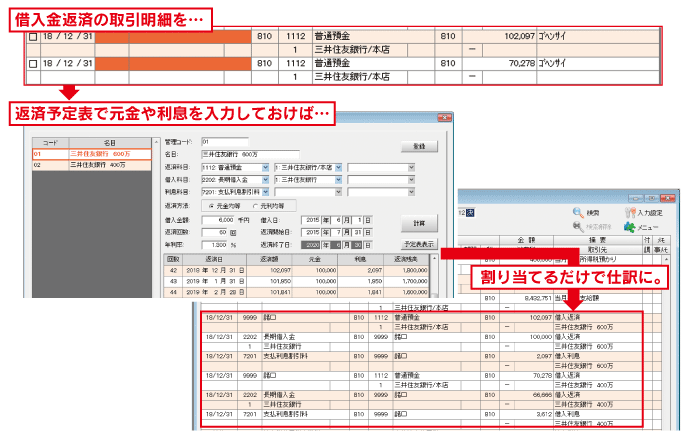Click the 借入金額 input field
The width and height of the screenshot is (690, 440).
(x=218, y=220)
